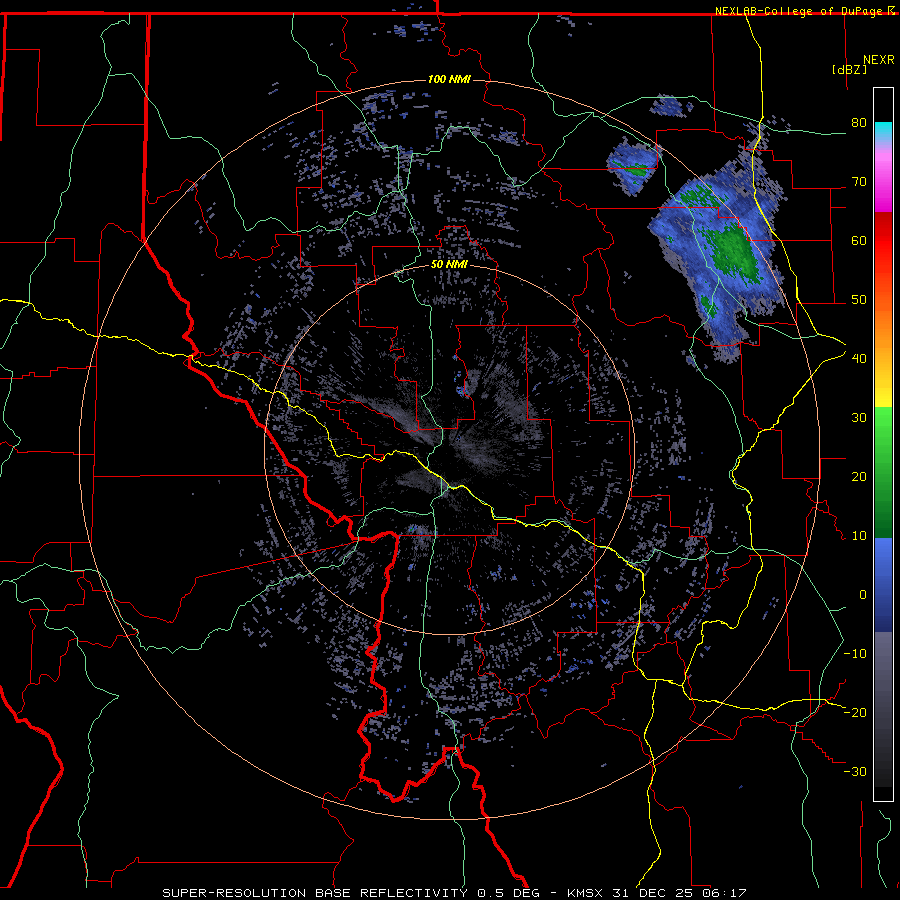Image resolution: width=900 pixels, height=900 pixels.
Task: Click the -20 dBZ scale value
Action: [855, 712]
